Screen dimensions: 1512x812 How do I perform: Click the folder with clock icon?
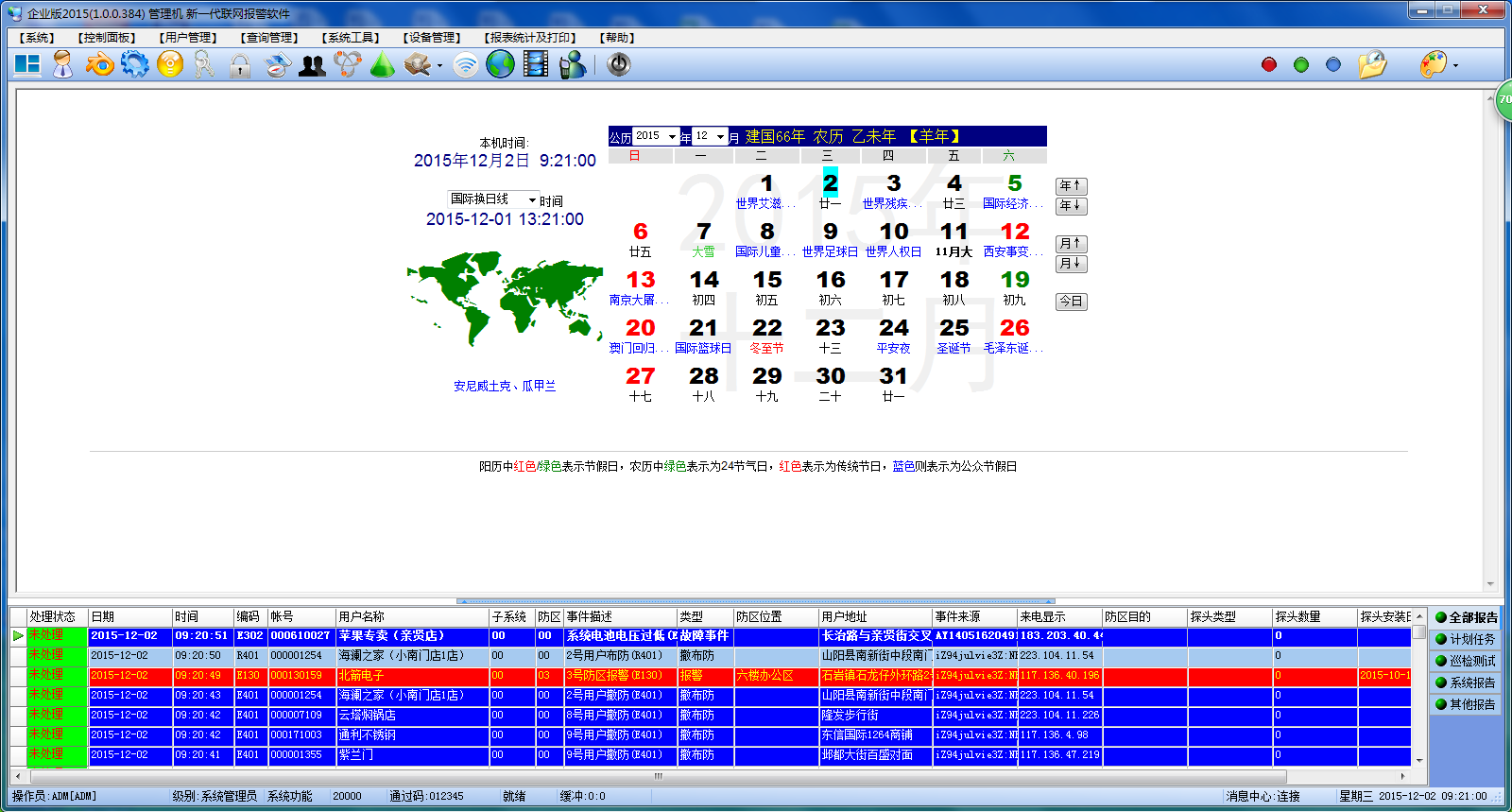[1371, 64]
